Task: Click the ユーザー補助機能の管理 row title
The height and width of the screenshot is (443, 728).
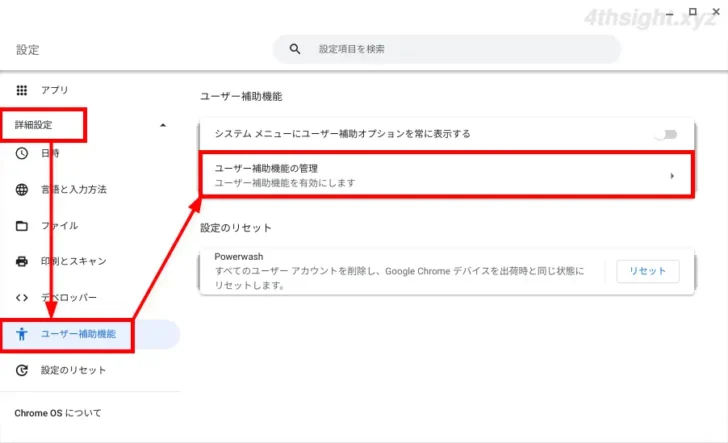Action: [x=266, y=169]
